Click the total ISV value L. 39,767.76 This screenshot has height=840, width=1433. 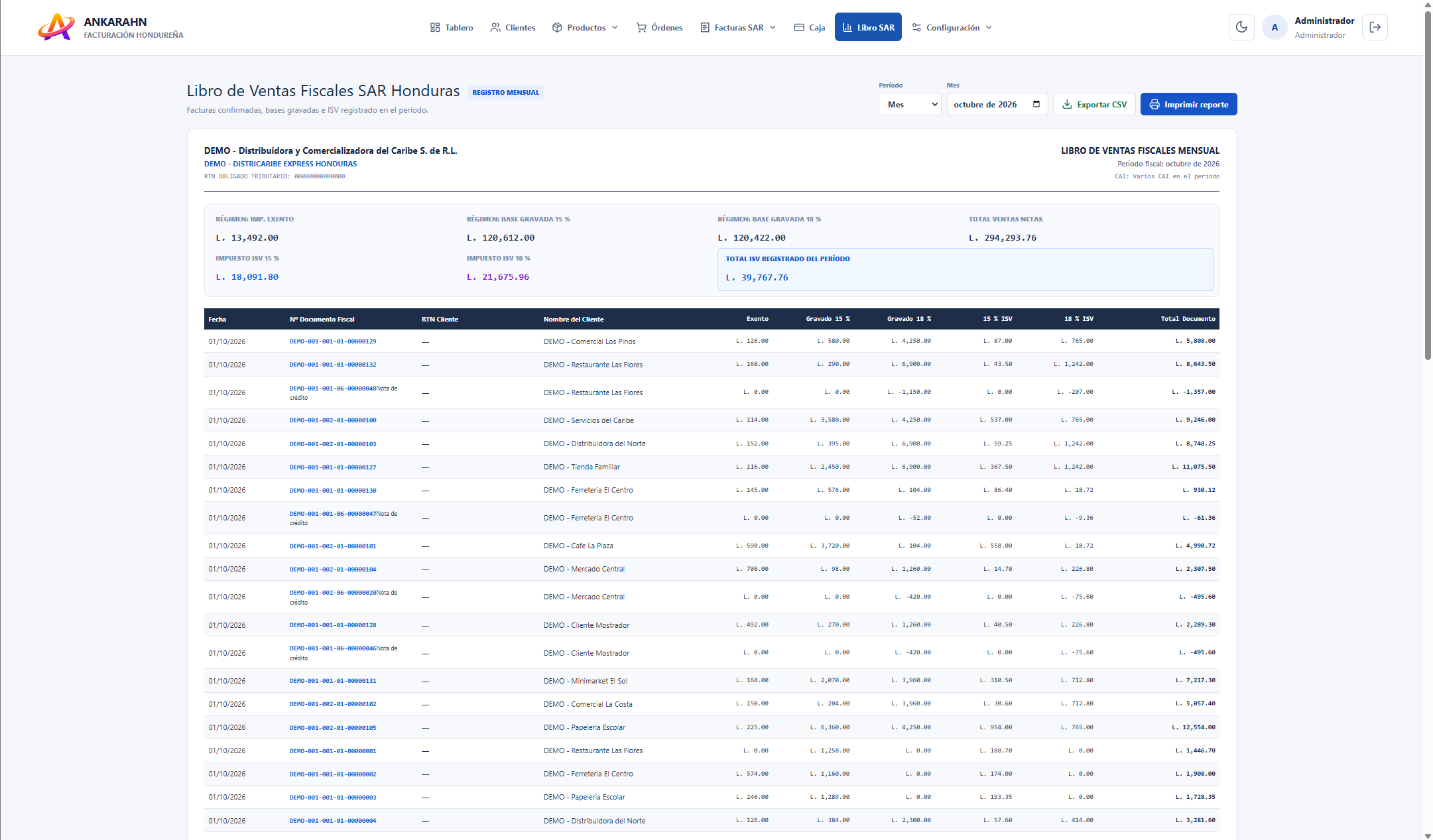pyautogui.click(x=757, y=277)
